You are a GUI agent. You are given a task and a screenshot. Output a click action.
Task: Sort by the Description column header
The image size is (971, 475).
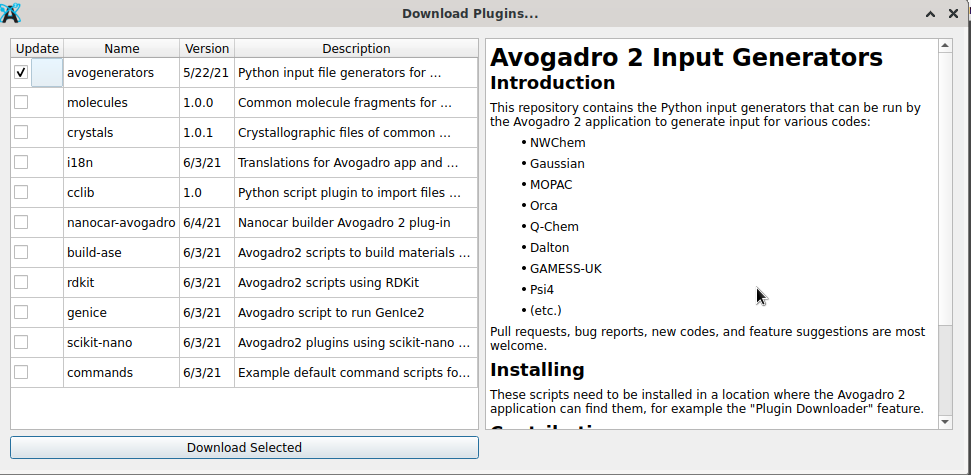pyautogui.click(x=356, y=48)
